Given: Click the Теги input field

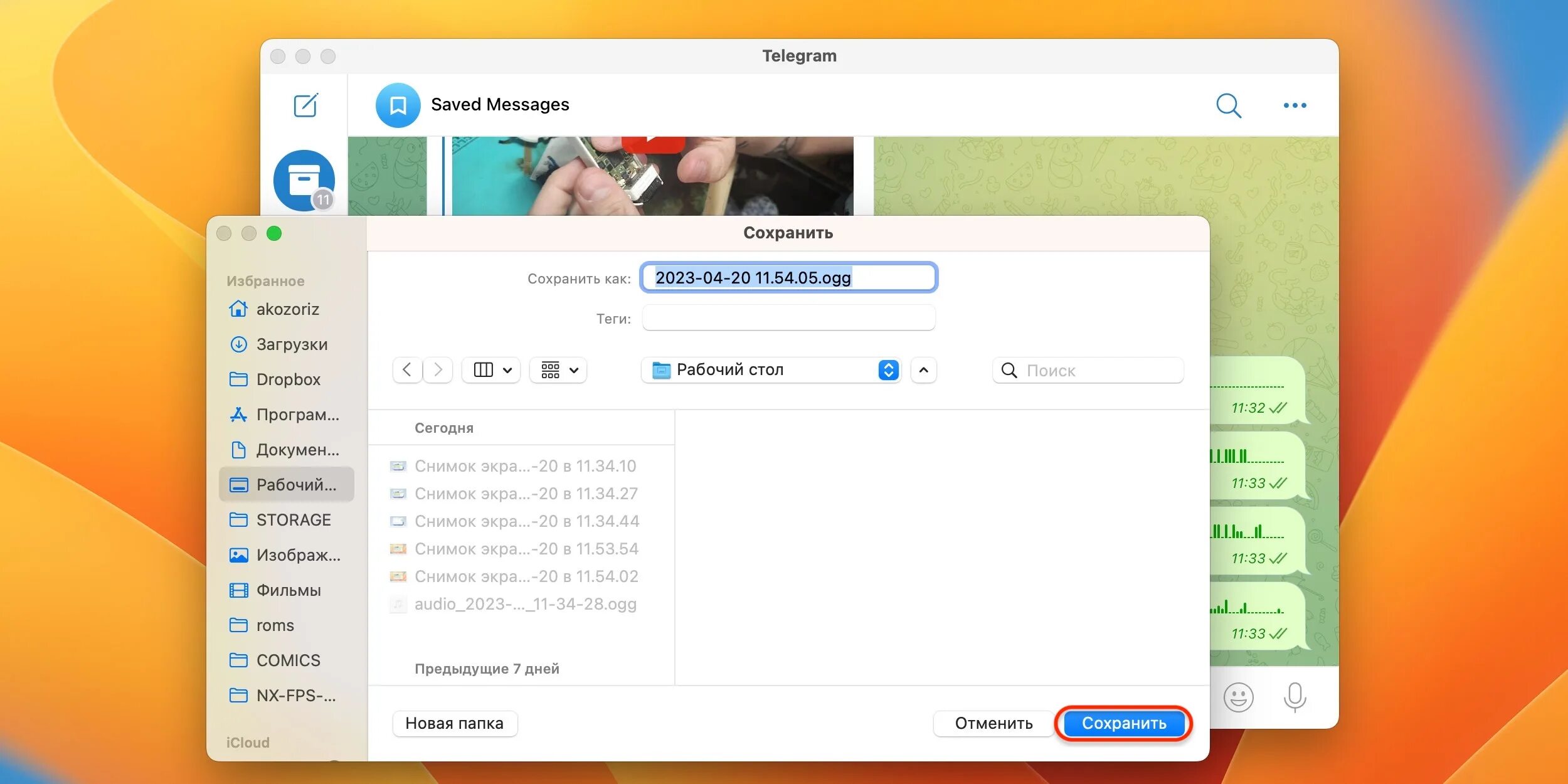Looking at the screenshot, I should (x=788, y=318).
